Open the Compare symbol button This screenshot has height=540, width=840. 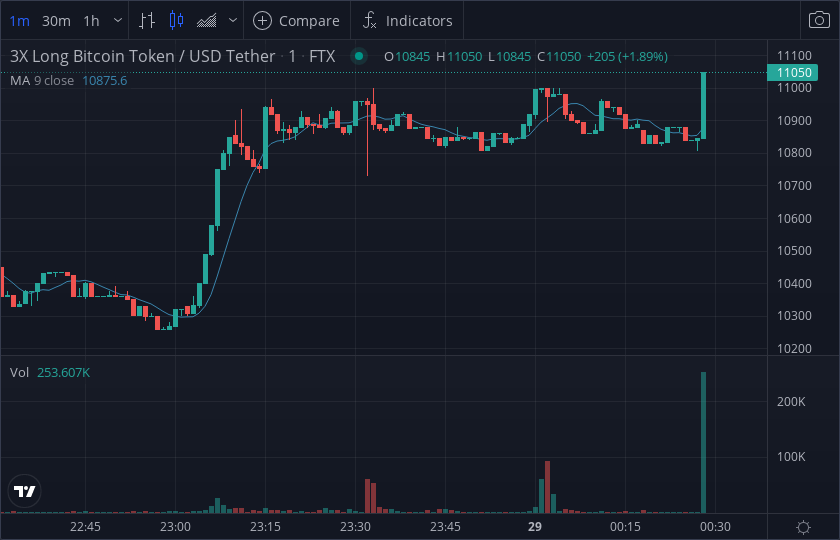click(x=296, y=21)
